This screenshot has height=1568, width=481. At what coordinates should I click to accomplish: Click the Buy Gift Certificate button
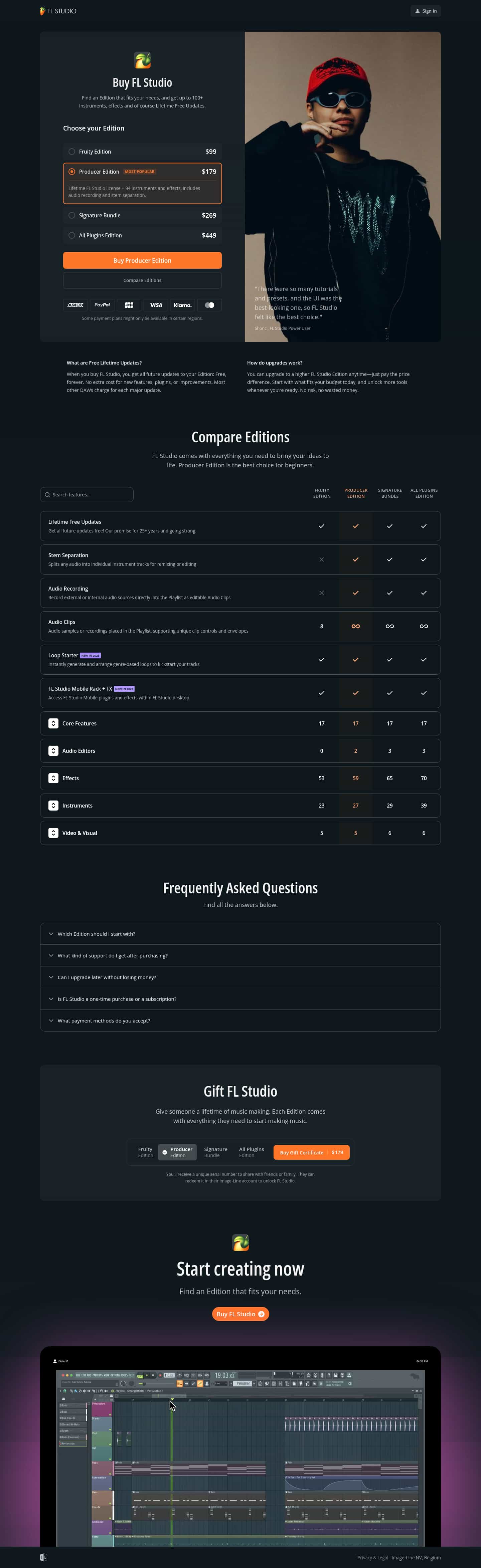coord(311,1152)
